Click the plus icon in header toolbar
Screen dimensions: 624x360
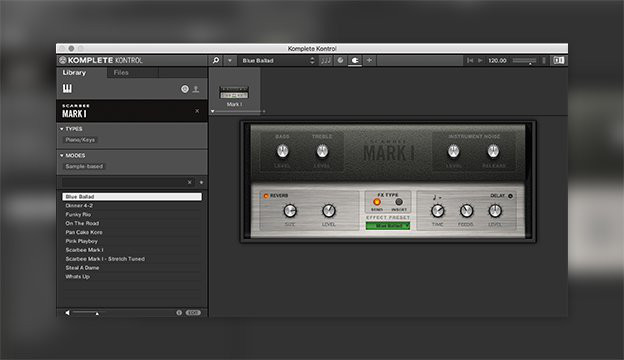coord(369,60)
